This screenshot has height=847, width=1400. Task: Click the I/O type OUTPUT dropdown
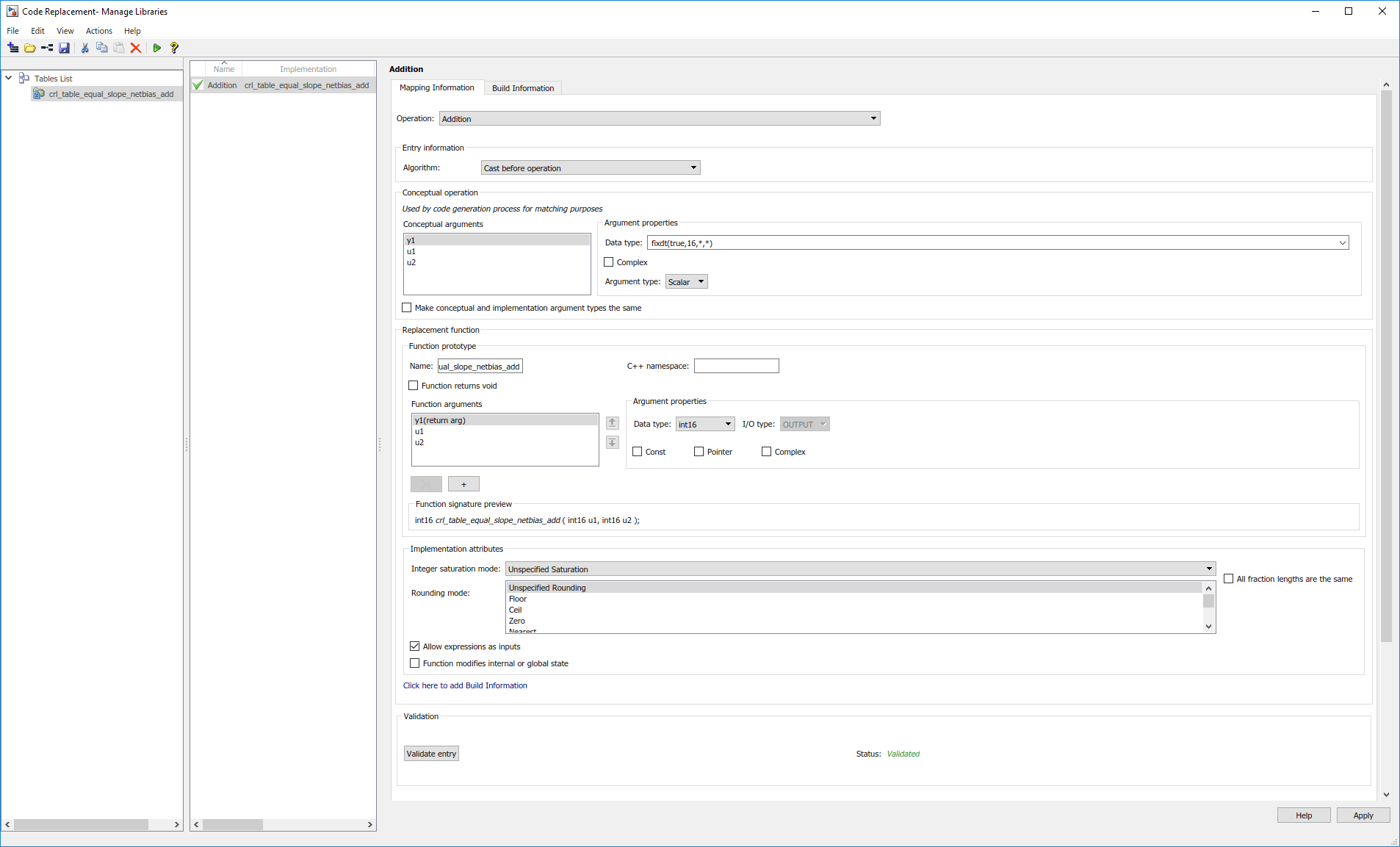[x=804, y=425]
